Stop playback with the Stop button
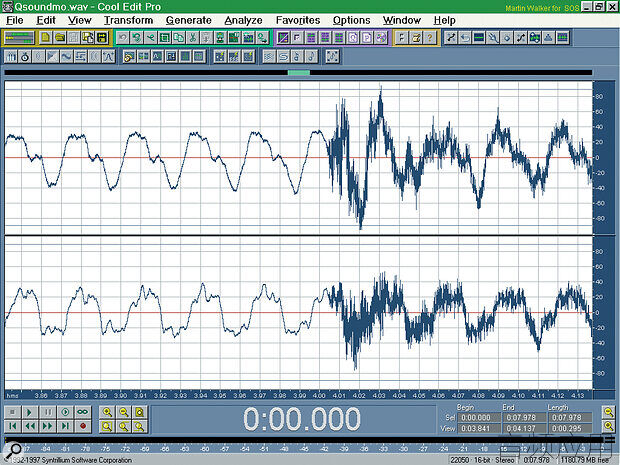620x465 pixels. pos(12,412)
